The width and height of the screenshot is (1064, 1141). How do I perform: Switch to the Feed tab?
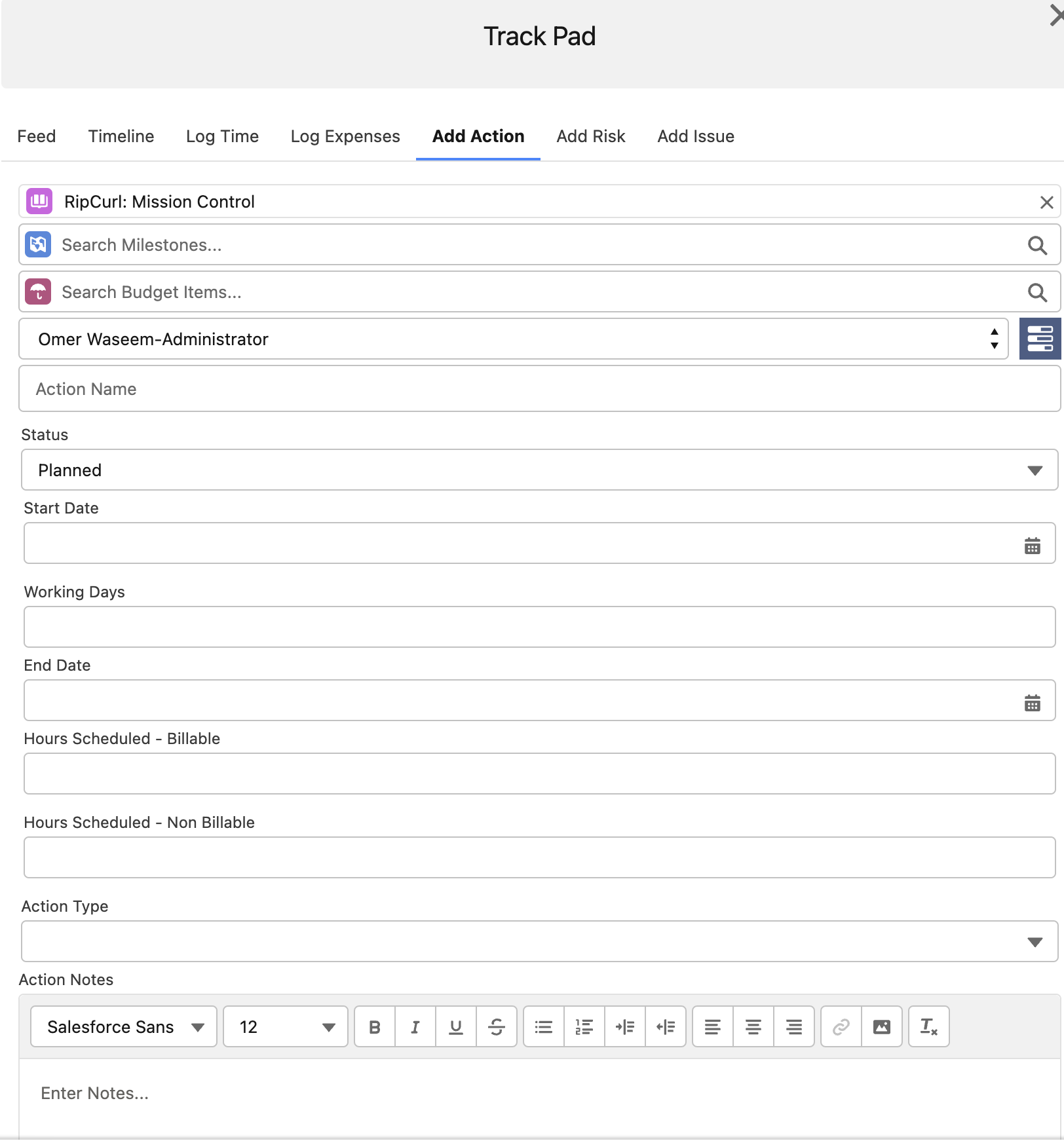pos(37,136)
